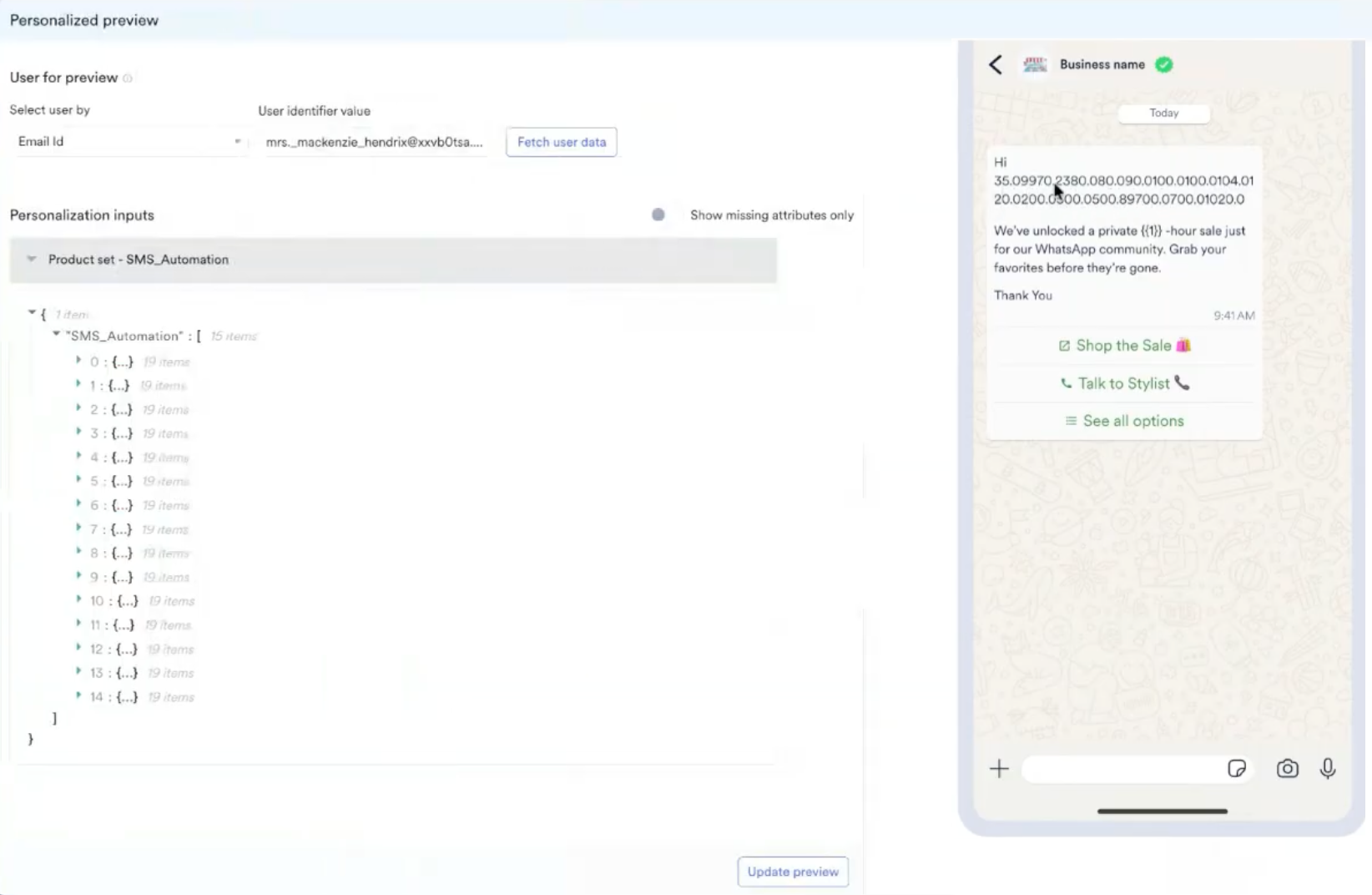
Task: Click the Personalization inputs heading
Action: point(82,215)
